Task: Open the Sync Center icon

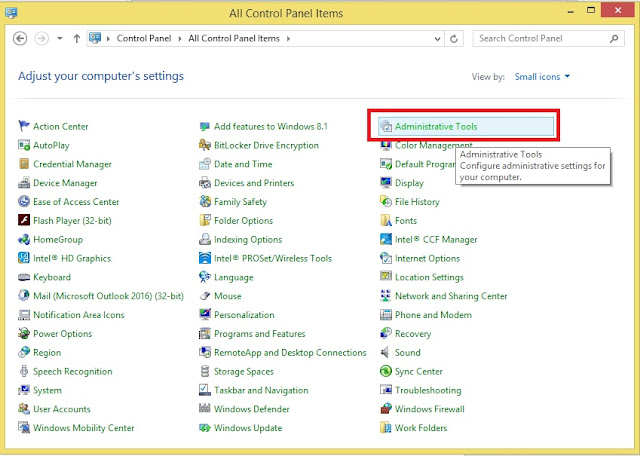Action: tap(386, 371)
